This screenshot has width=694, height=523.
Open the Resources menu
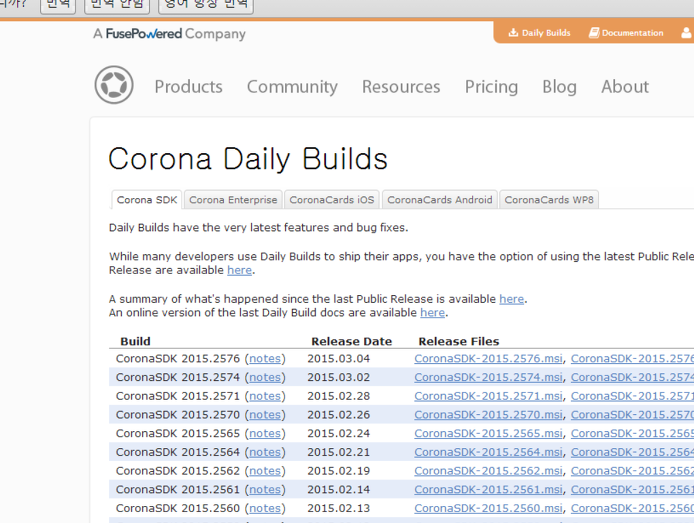click(x=401, y=87)
